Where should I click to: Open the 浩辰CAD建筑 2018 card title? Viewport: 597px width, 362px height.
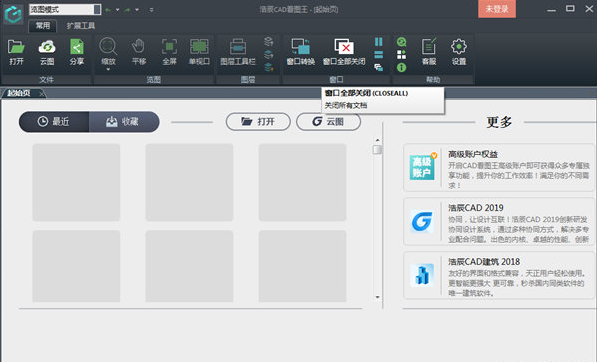point(484,262)
